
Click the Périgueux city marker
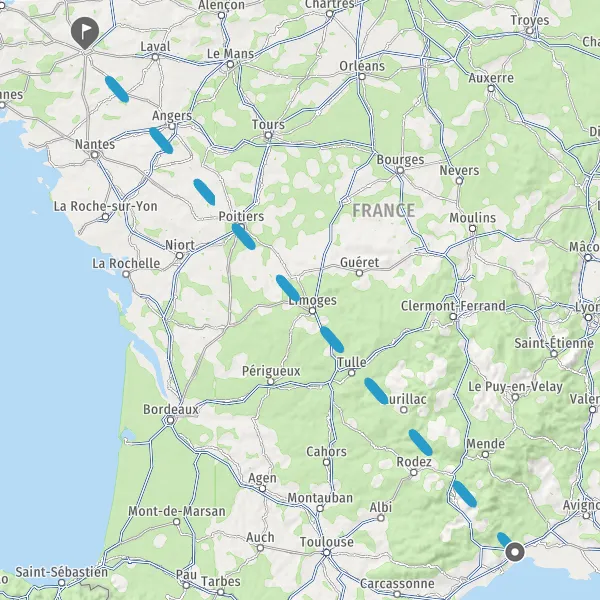point(271,382)
